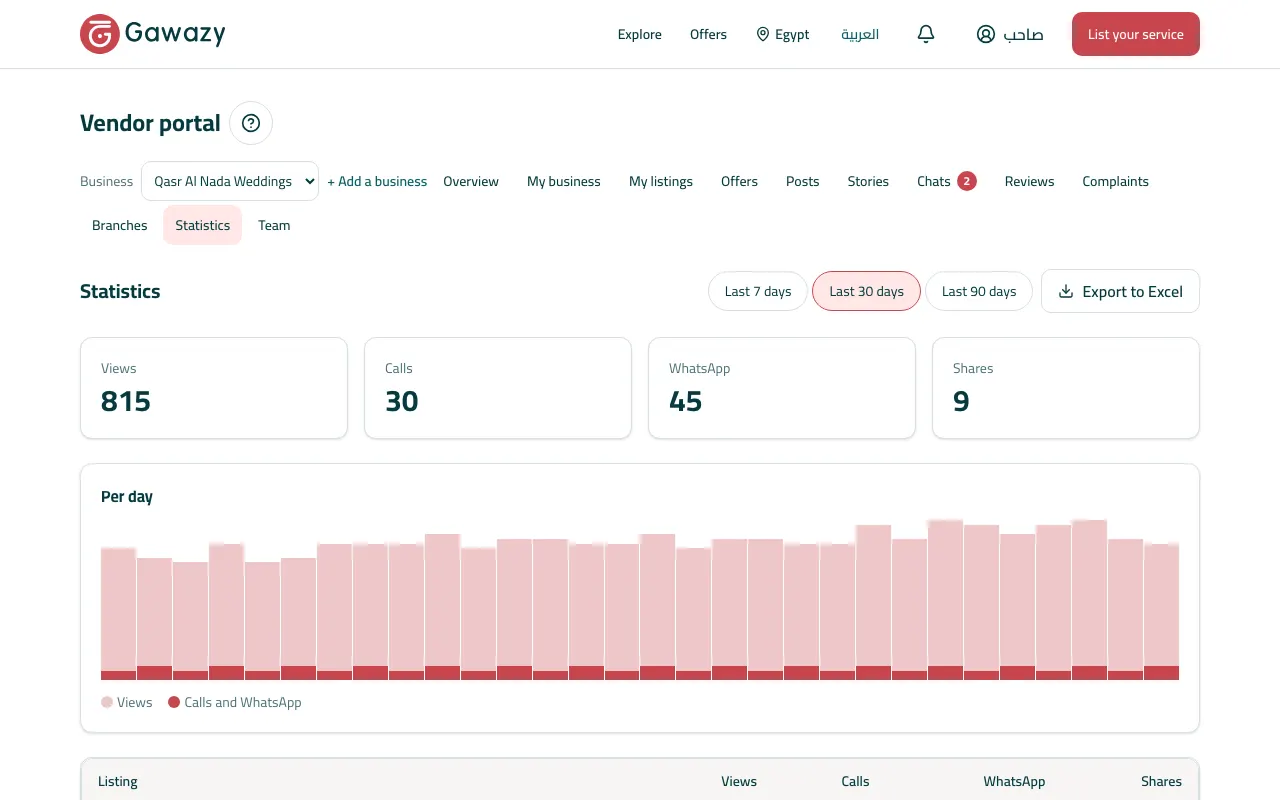Screen dimensions: 1280x800
Task: Click the Gawazy logo icon
Action: [100, 34]
